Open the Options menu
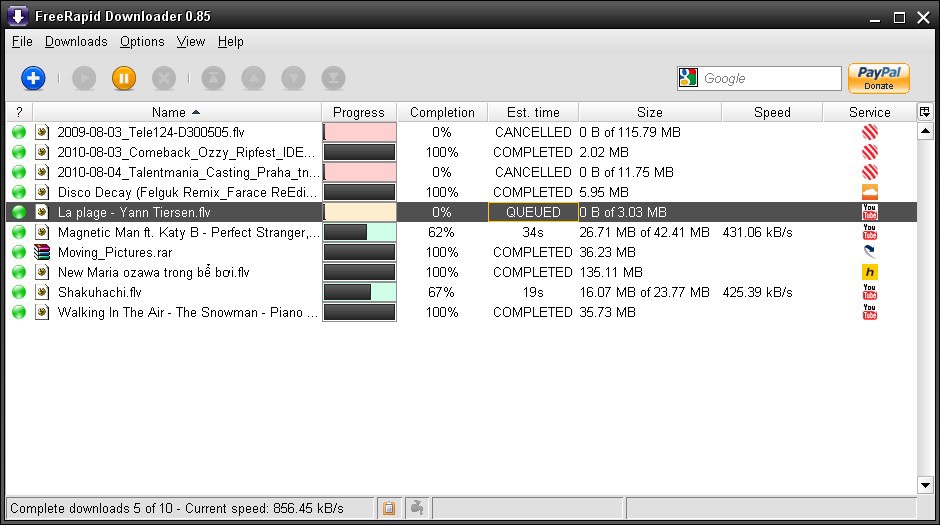Screen dimensions: 940x525 click(142, 41)
